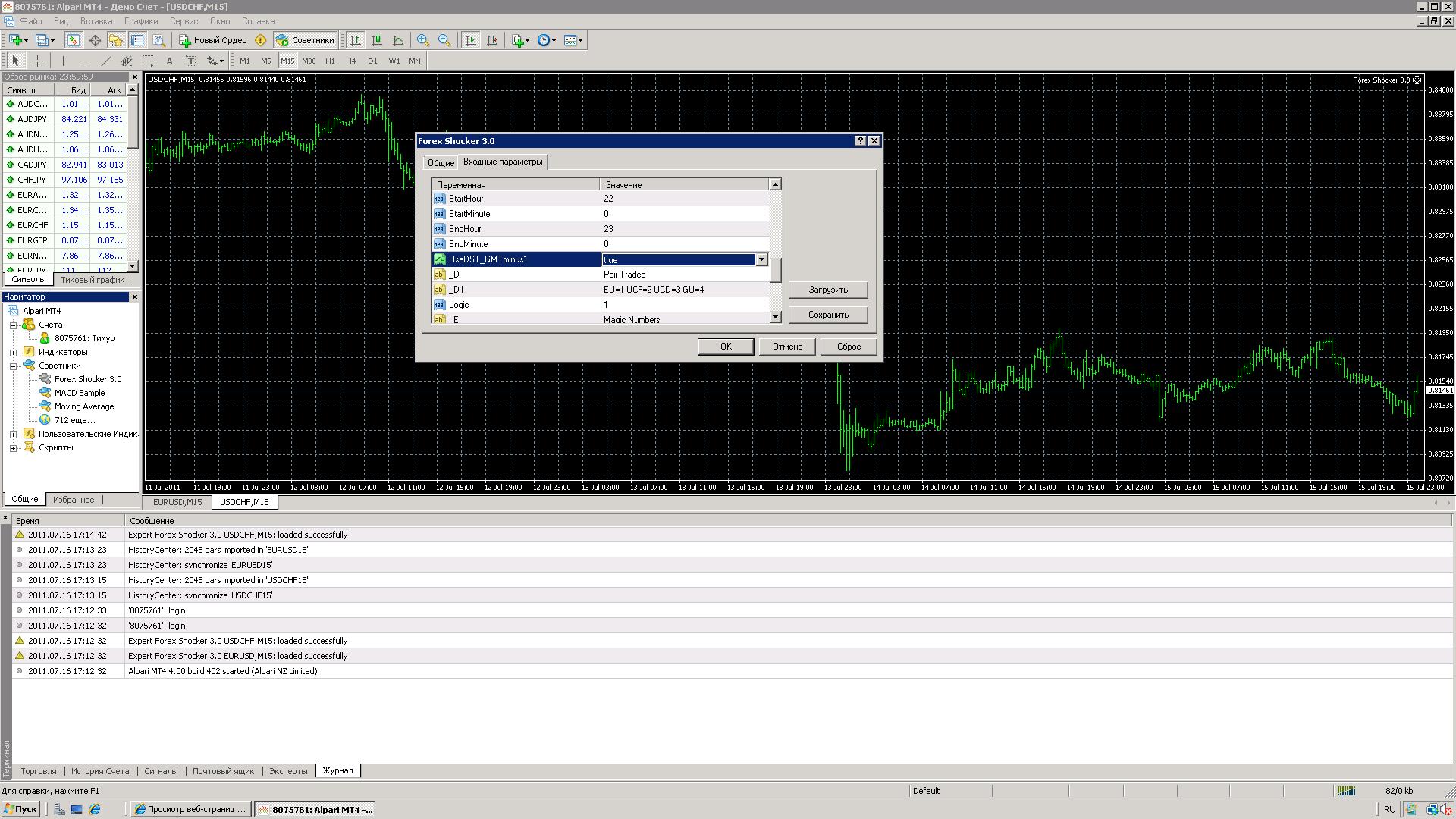Click the Загрузить button
The image size is (1456, 819).
828,290
